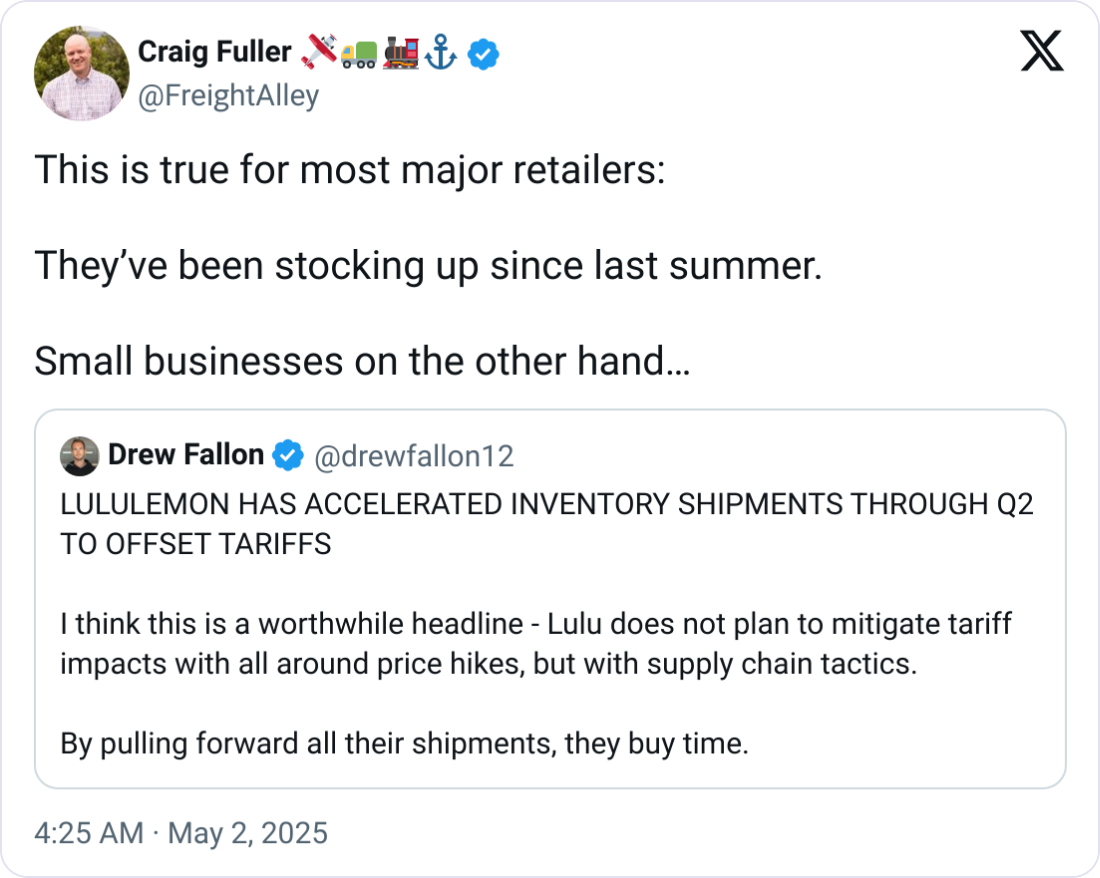This screenshot has height=878, width=1100.
Task: Click the "By pulling forward all their shipments" sentence
Action: pos(404,744)
